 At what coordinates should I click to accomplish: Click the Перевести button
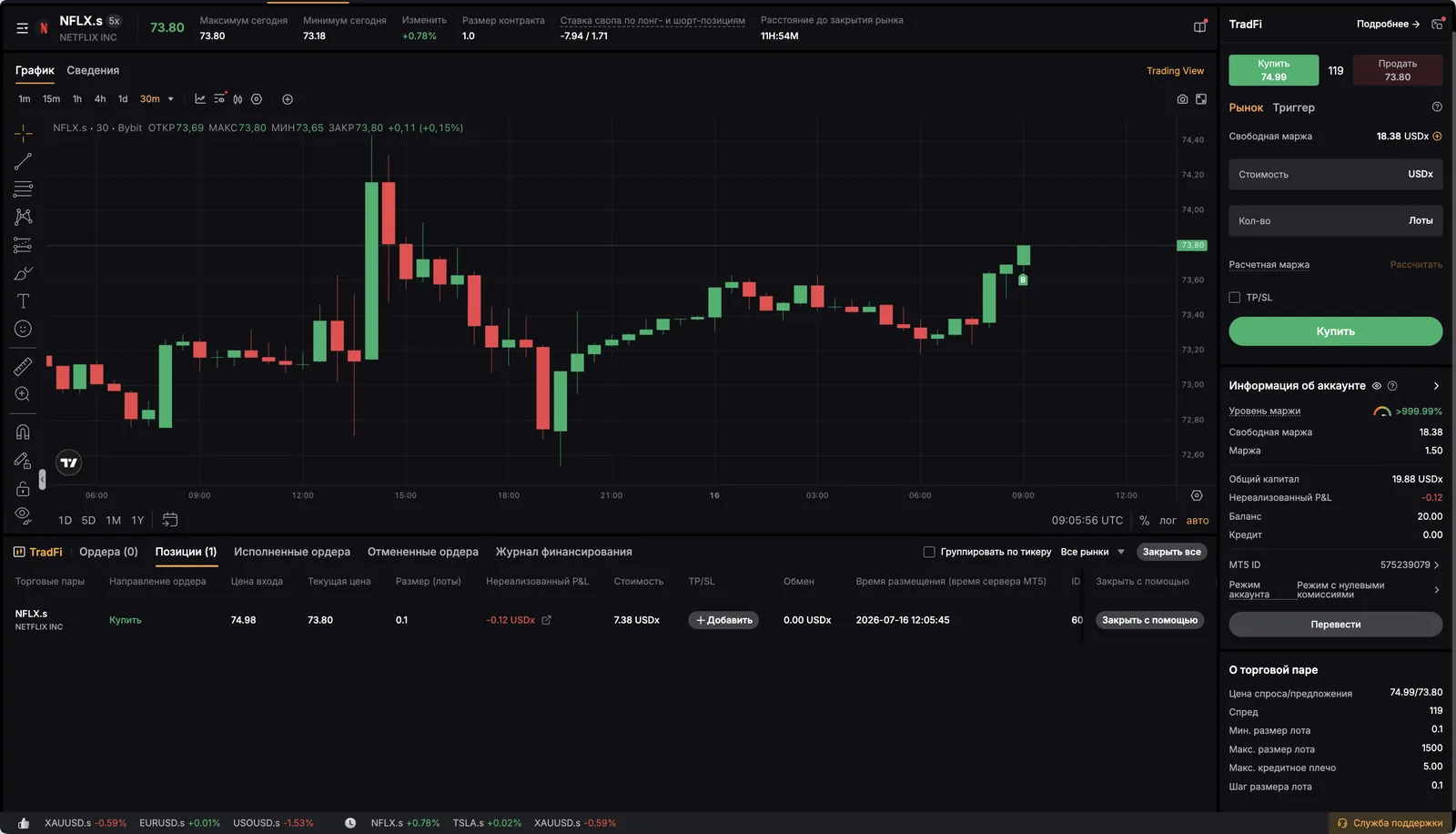pos(1336,625)
